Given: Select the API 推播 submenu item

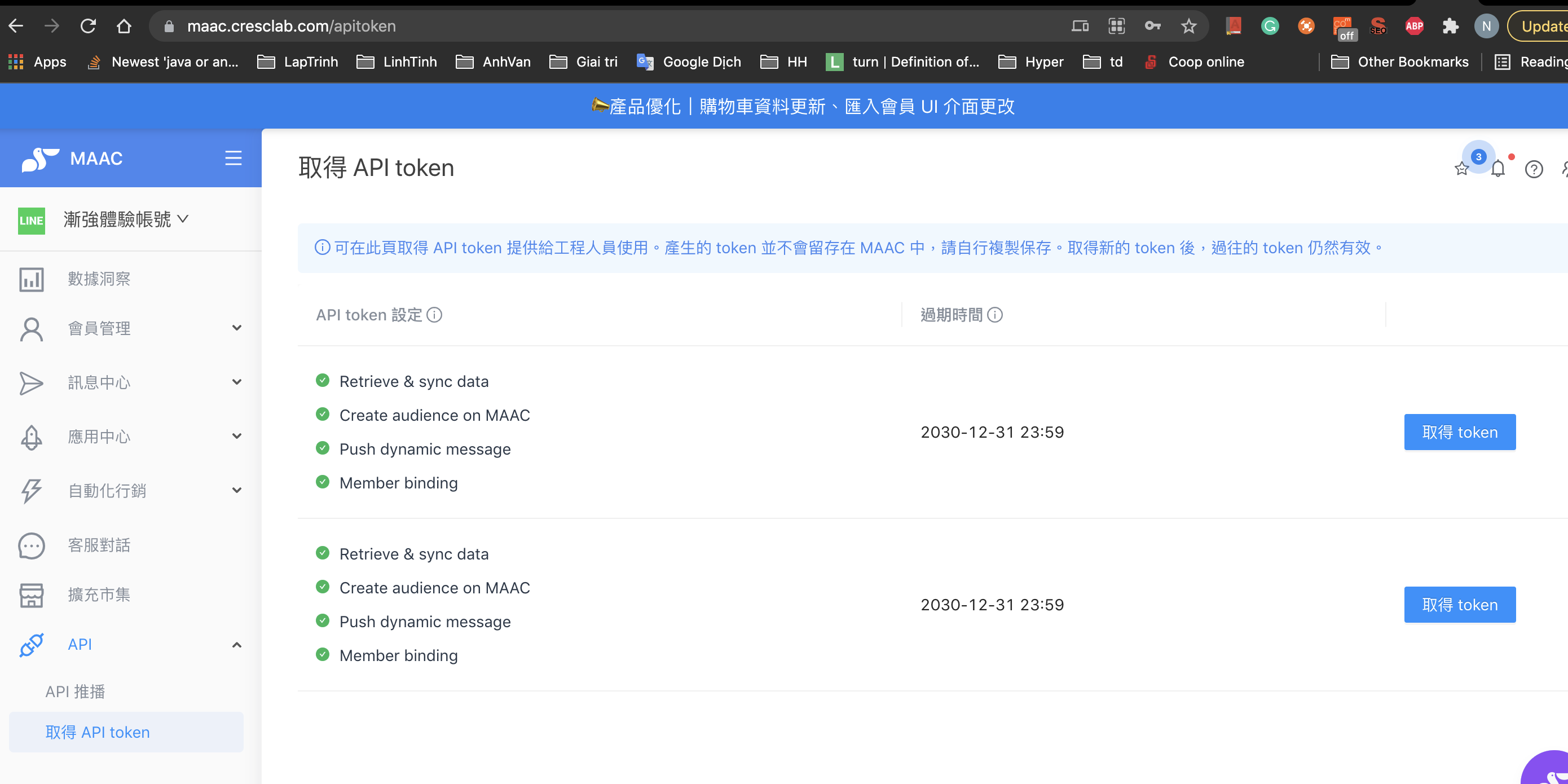Looking at the screenshot, I should point(76,691).
